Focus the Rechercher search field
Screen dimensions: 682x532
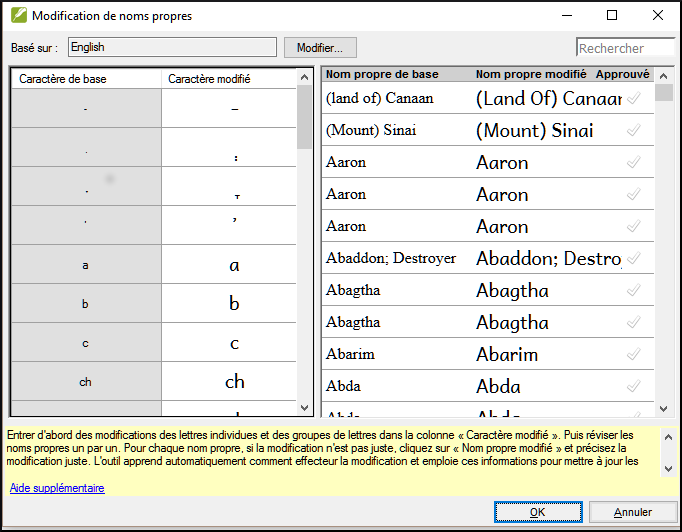coord(625,48)
